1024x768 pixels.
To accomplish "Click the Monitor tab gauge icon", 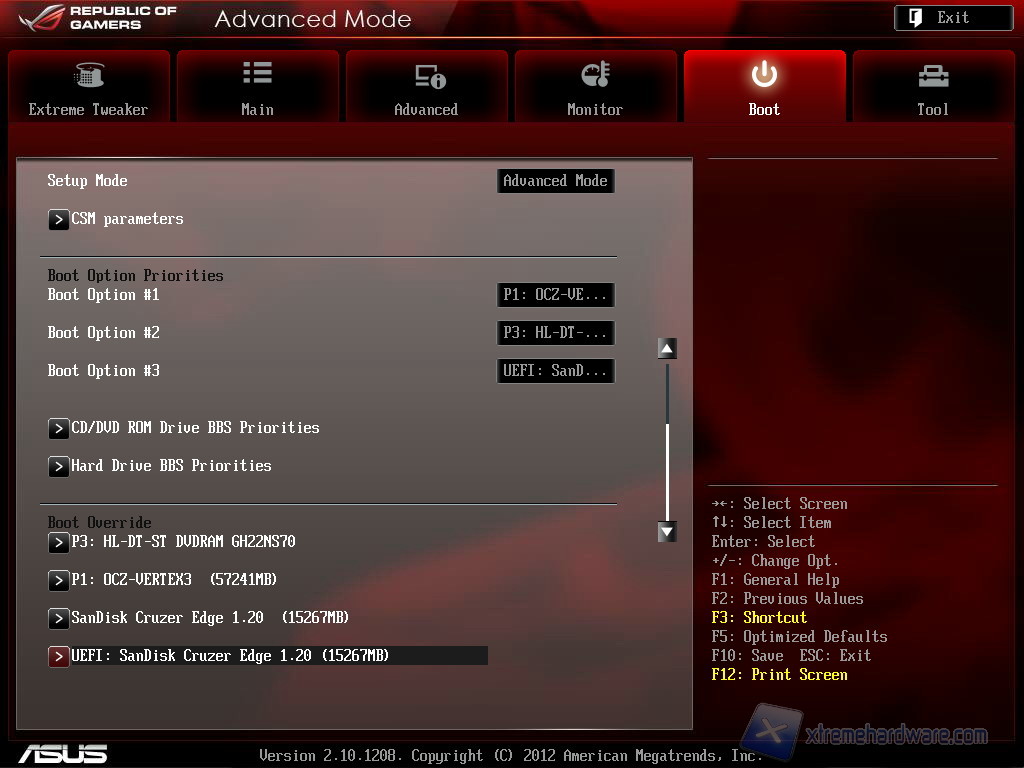I will 595,74.
